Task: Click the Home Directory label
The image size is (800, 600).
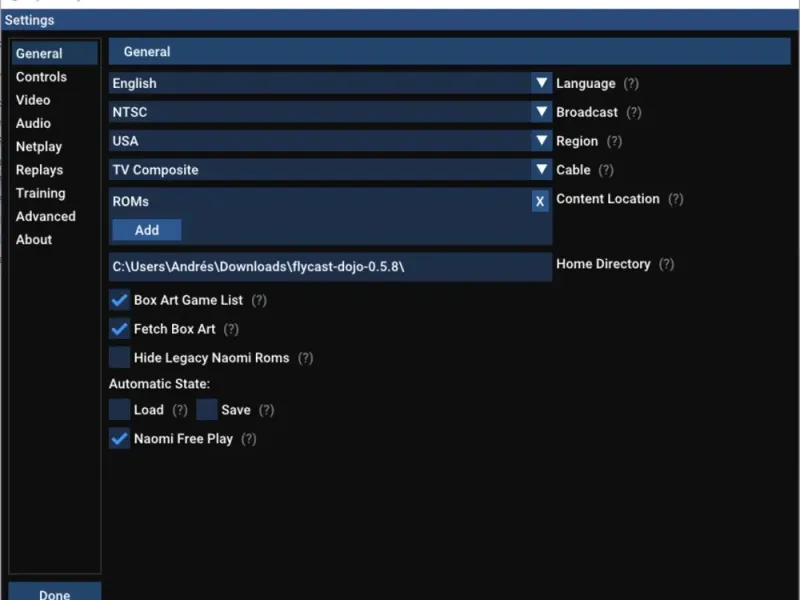Action: coord(603,264)
